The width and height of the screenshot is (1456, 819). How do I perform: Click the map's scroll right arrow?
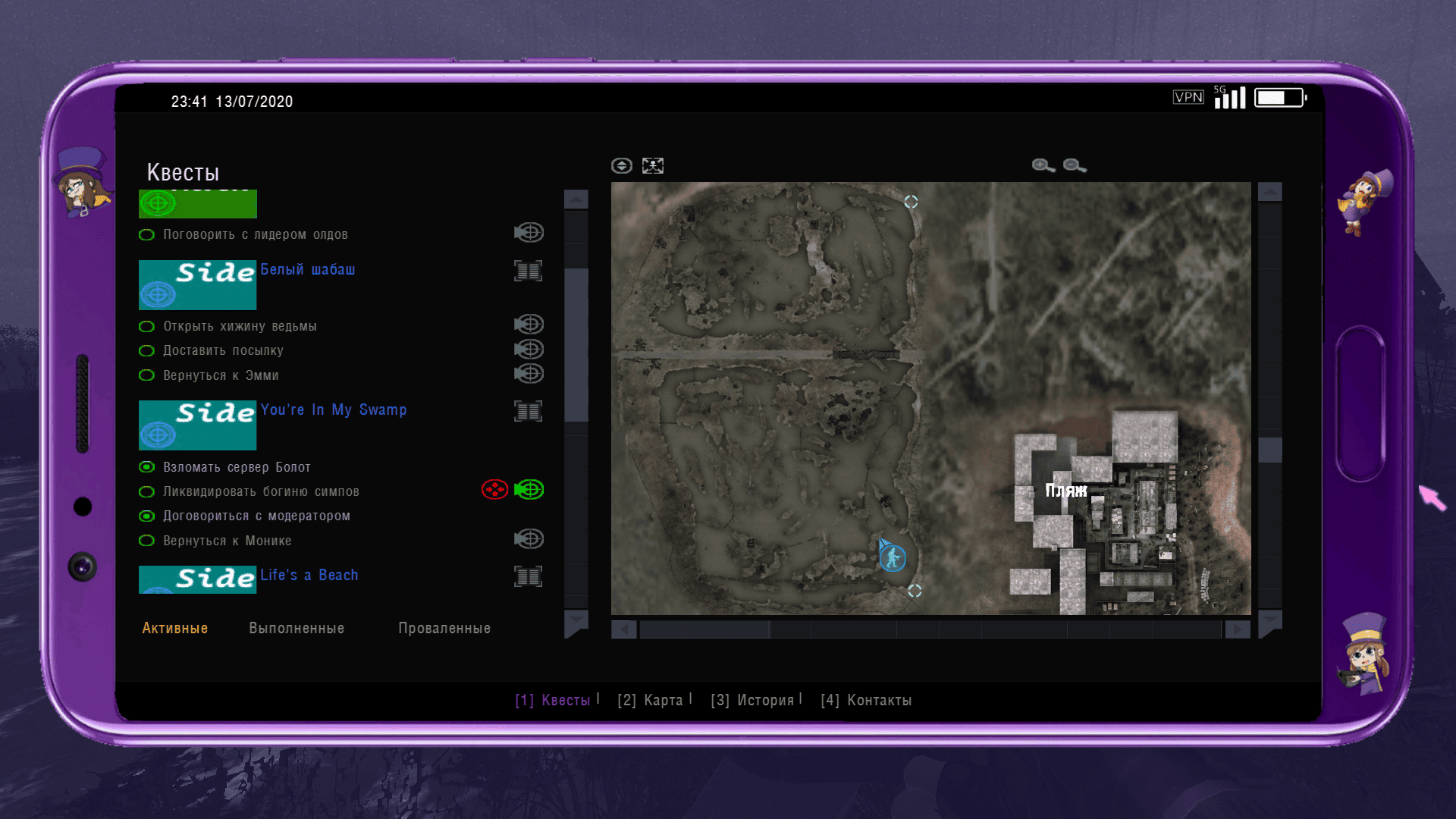click(x=1238, y=629)
